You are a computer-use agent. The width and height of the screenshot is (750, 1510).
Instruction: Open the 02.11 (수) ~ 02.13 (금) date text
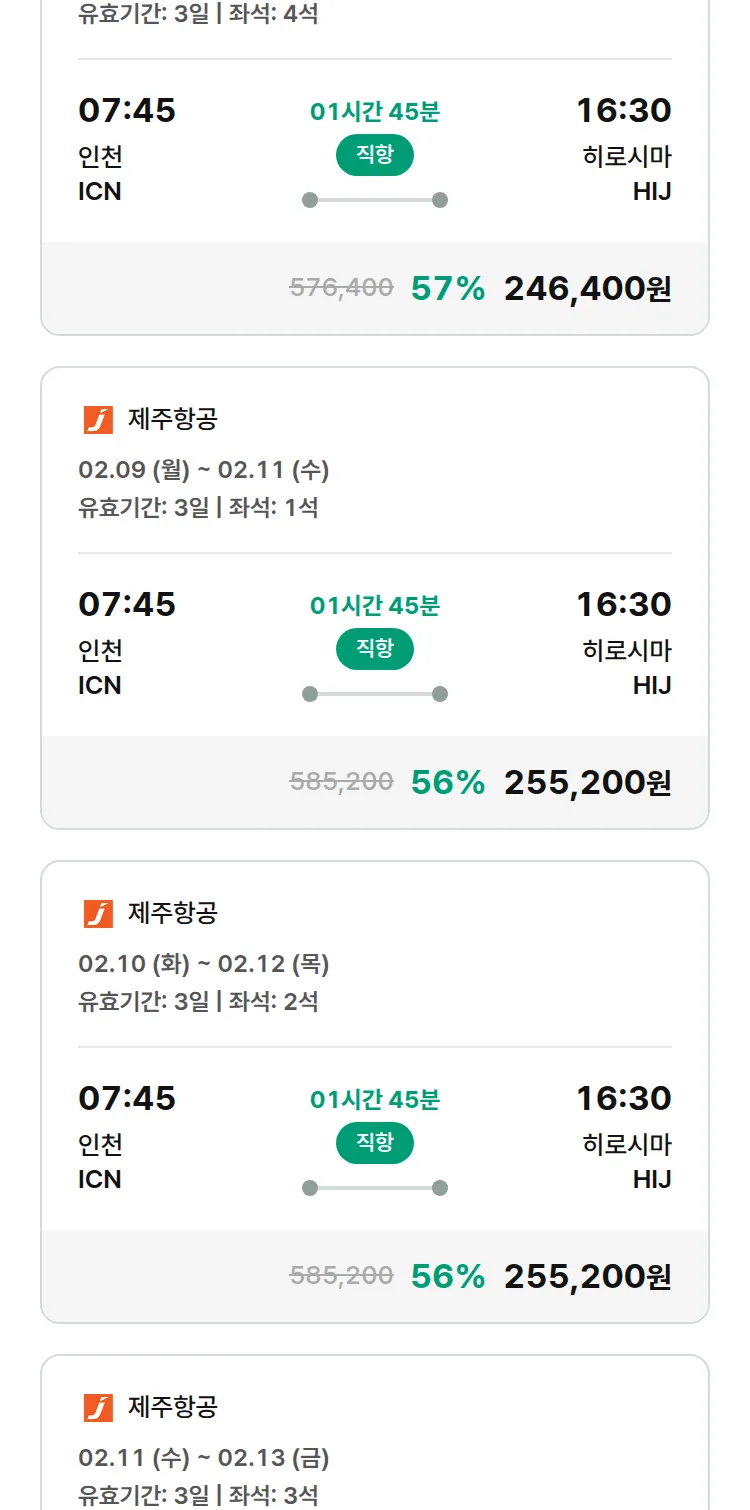(x=204, y=1458)
